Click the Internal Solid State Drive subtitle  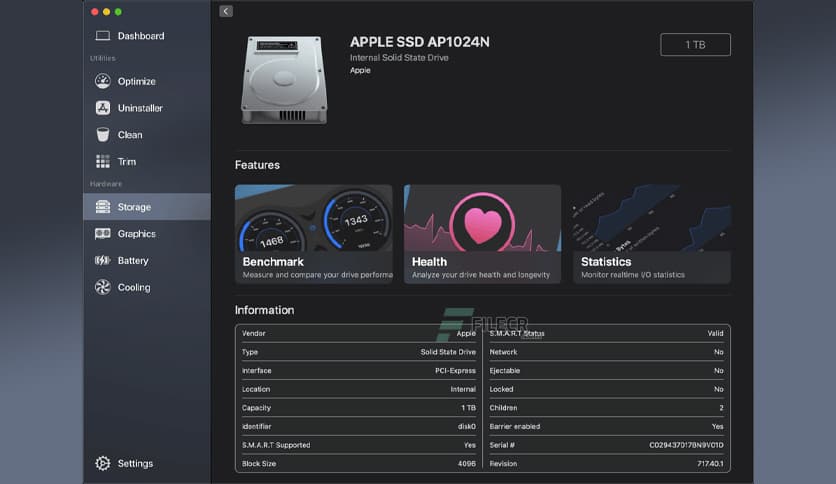399,58
